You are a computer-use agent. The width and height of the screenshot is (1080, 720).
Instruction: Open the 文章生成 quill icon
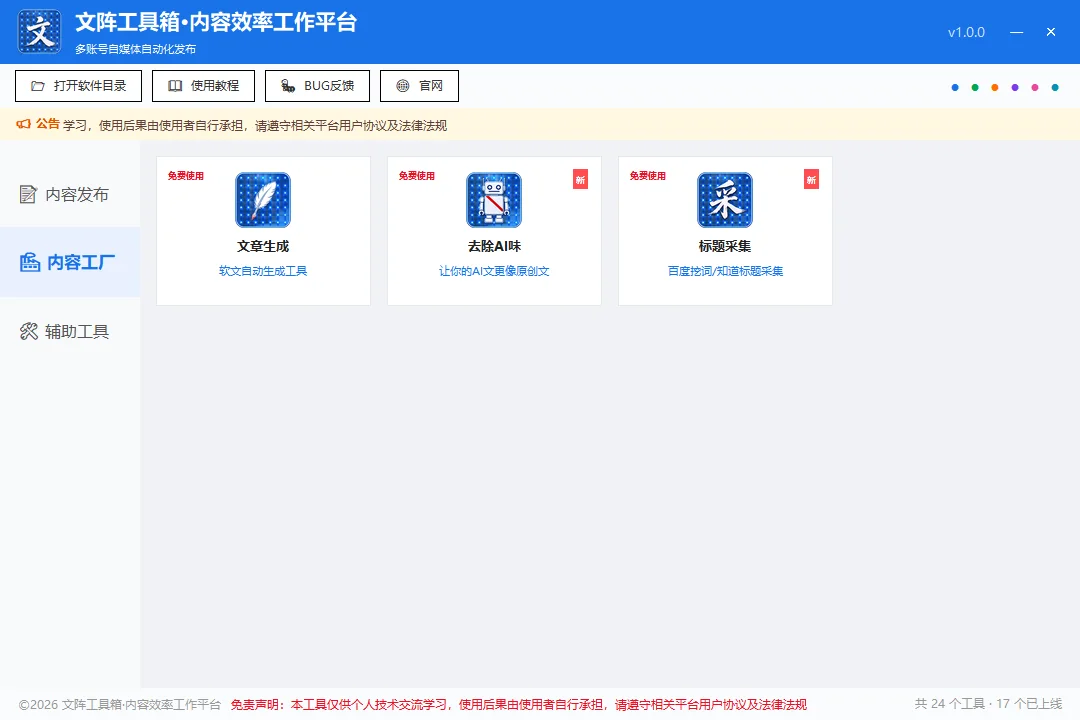263,200
